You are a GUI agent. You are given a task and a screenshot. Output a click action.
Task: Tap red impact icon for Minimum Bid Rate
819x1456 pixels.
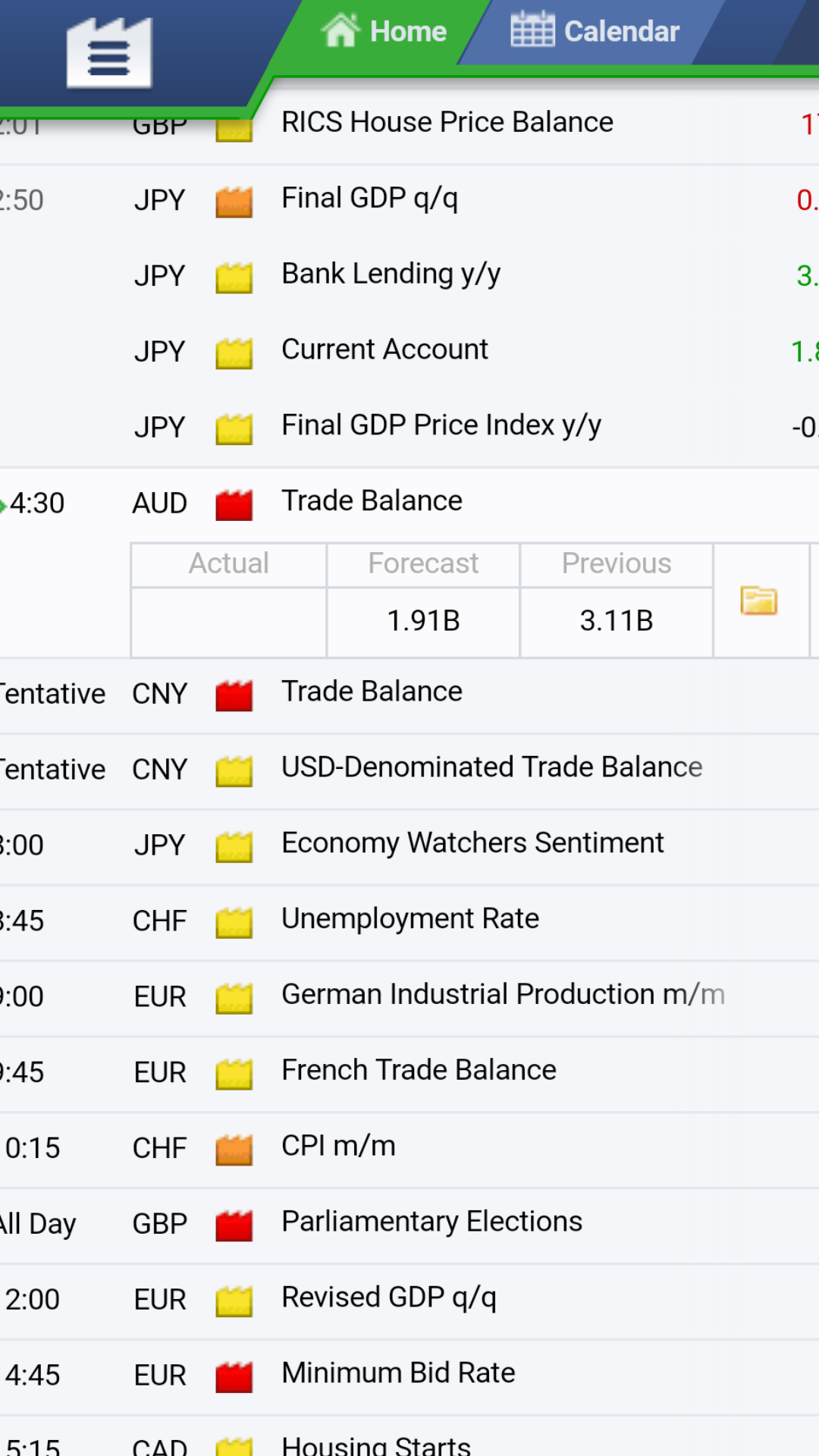click(x=234, y=1376)
